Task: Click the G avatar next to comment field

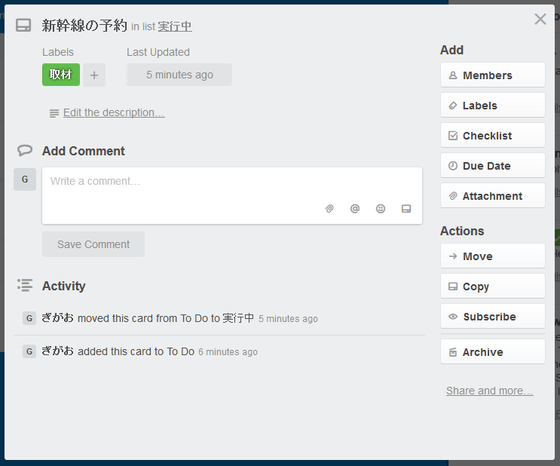Action: click(25, 179)
